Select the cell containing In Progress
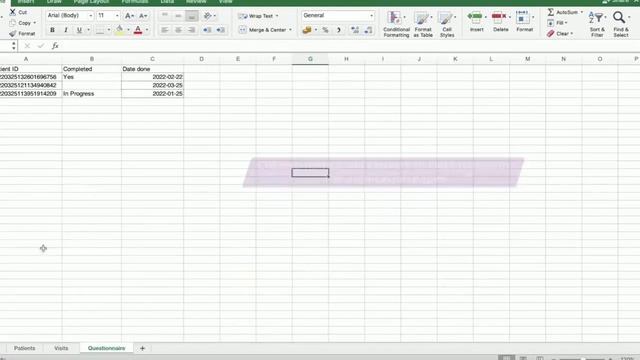This screenshot has width=640, height=360. pos(91,93)
